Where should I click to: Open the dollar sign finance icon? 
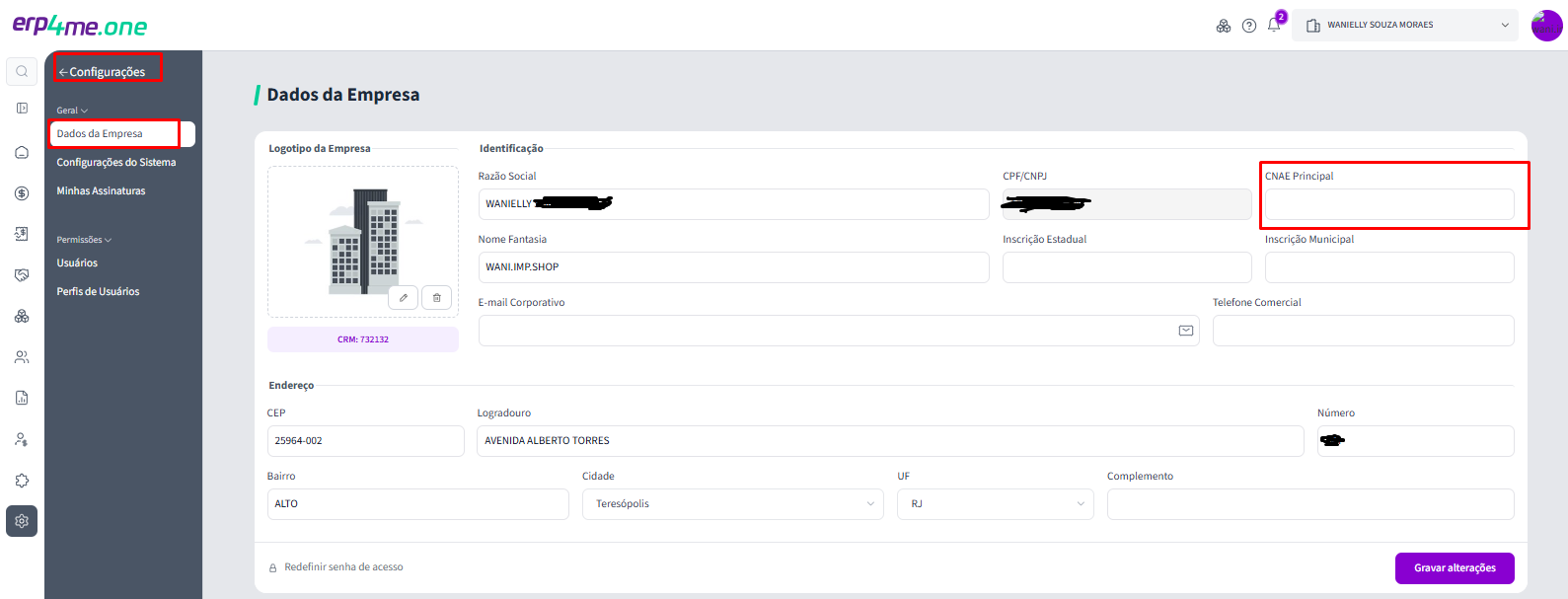click(22, 193)
